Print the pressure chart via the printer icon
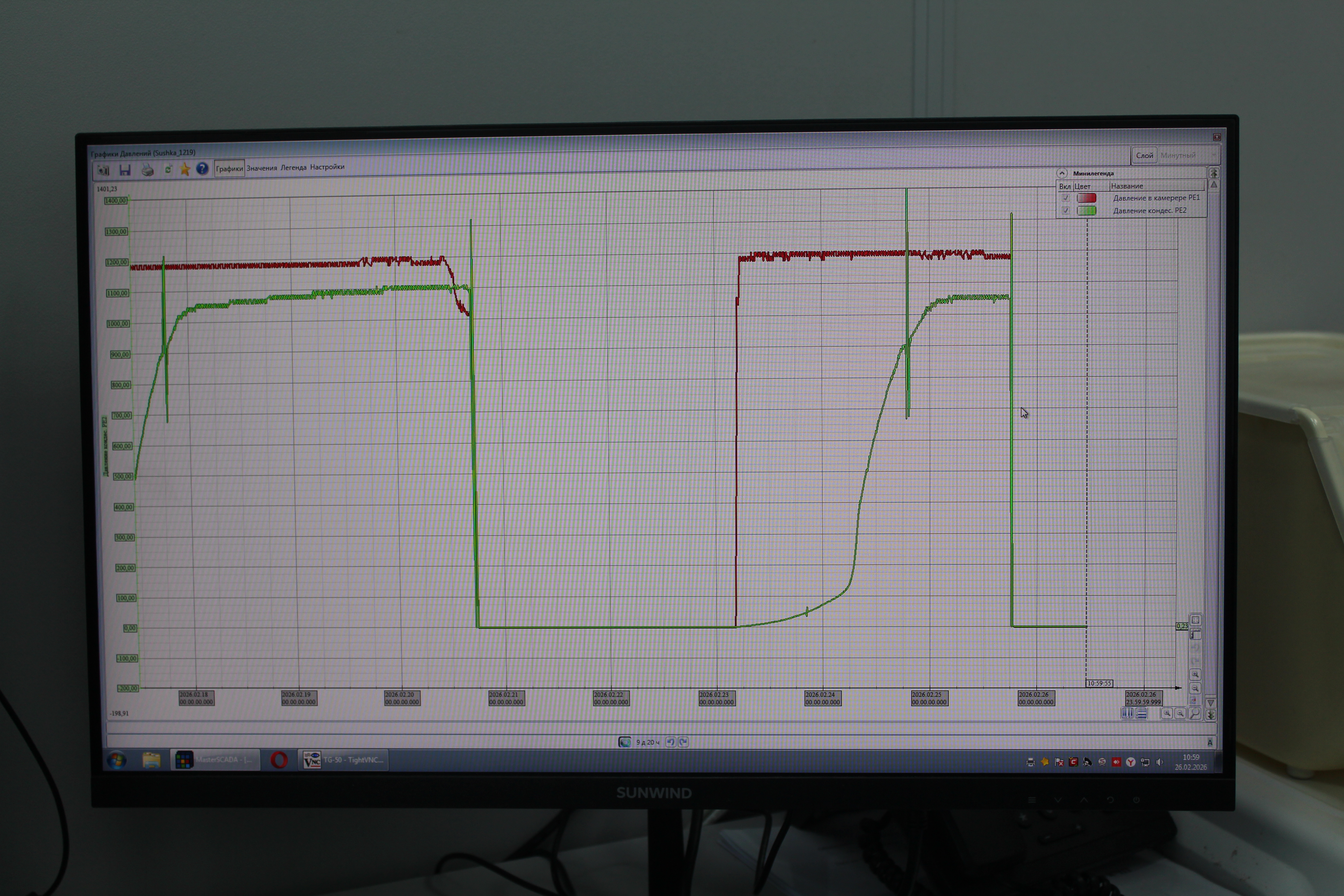The image size is (1344, 896). click(148, 170)
